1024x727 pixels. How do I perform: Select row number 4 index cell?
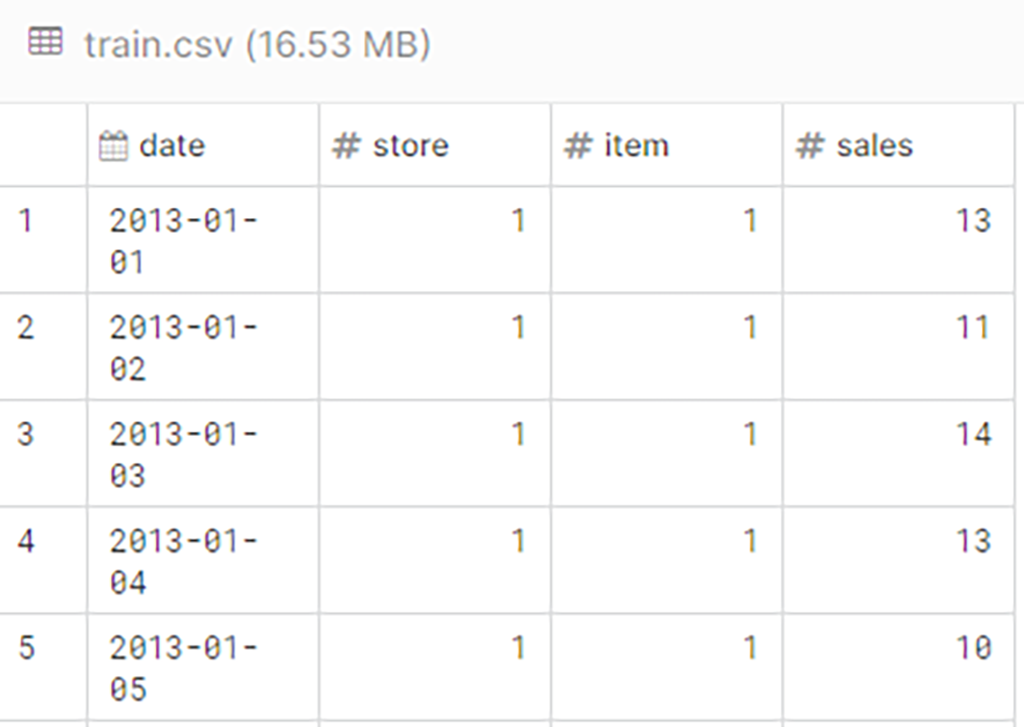26,541
